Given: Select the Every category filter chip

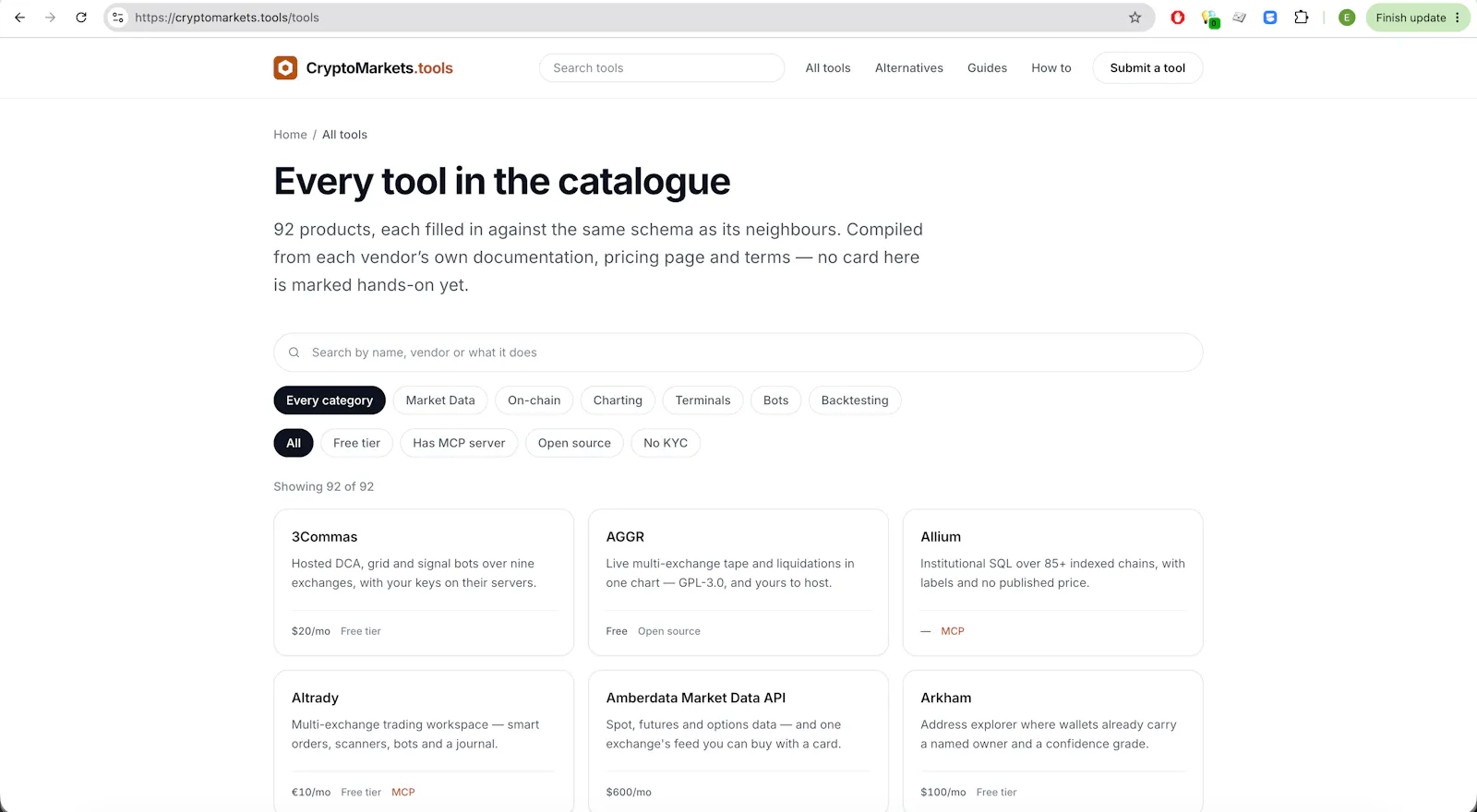Looking at the screenshot, I should 330,400.
